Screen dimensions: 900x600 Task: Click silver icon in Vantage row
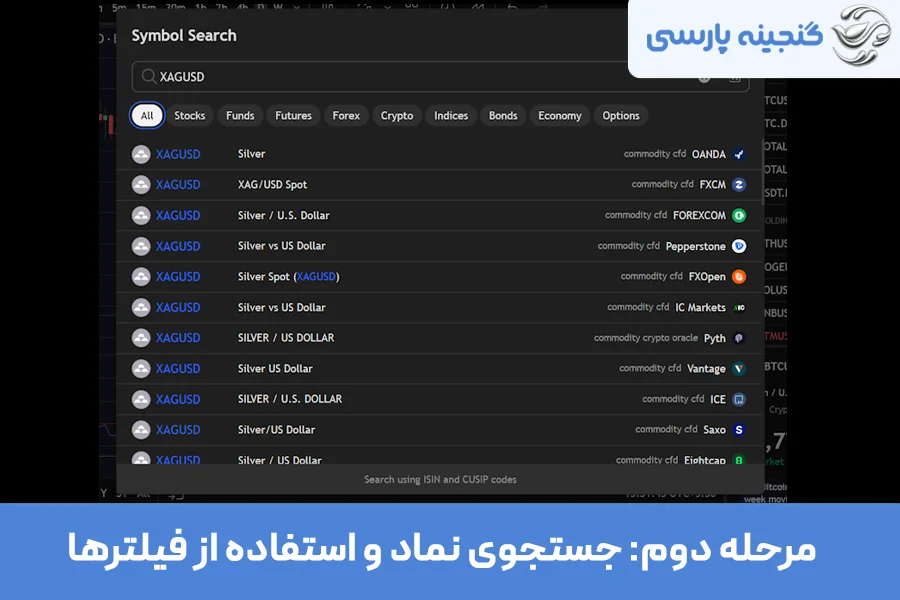coord(141,368)
